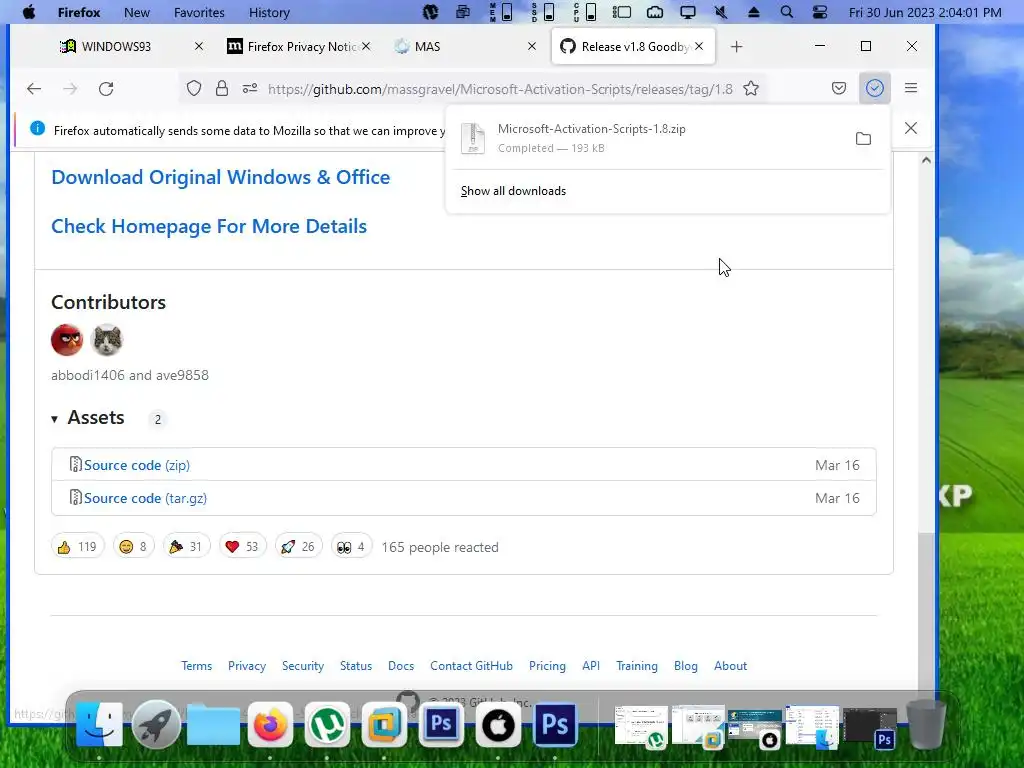
Task: Open the About footer link
Action: tap(730, 666)
